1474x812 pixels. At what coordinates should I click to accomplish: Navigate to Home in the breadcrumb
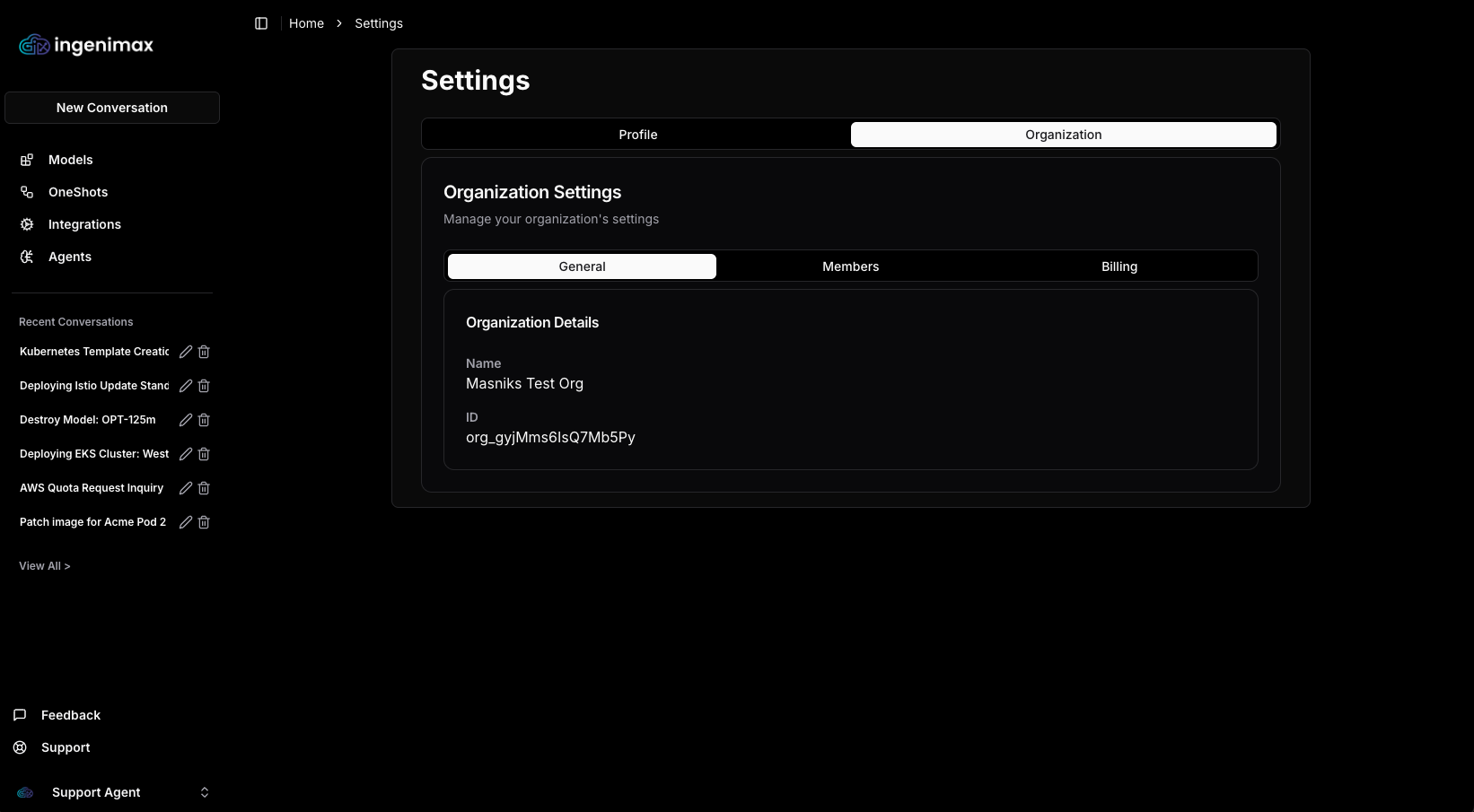(306, 23)
